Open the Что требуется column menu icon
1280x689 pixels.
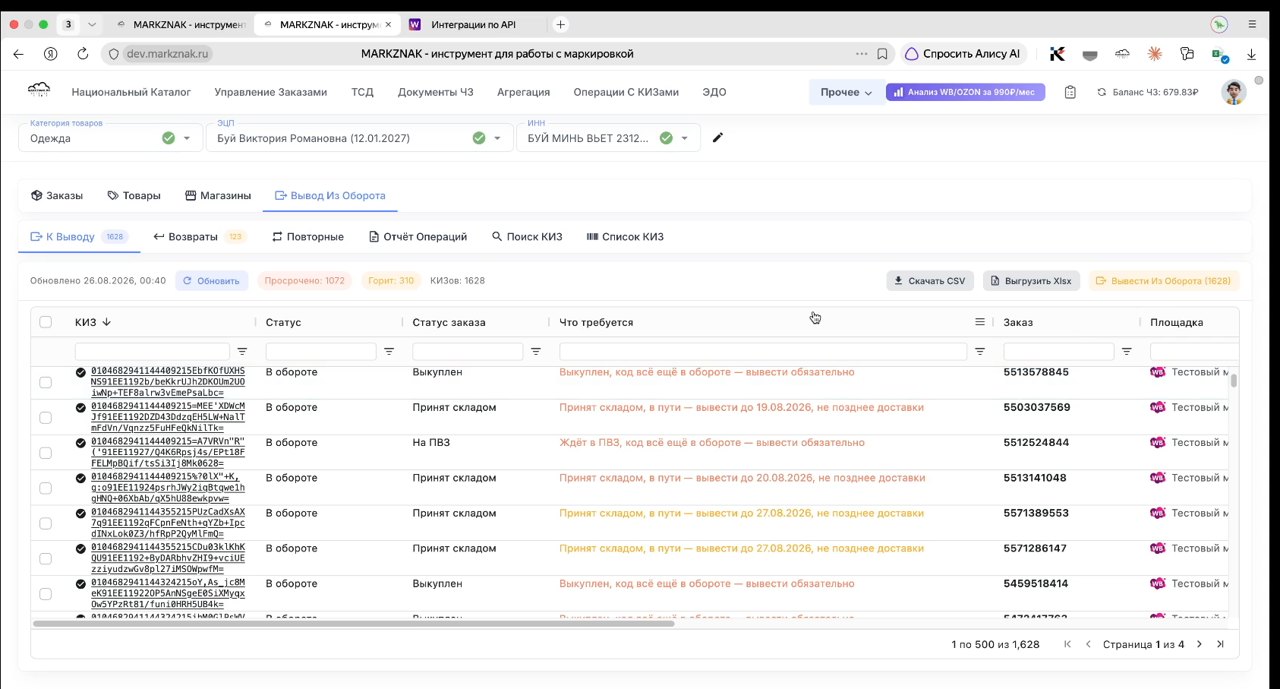pyautogui.click(x=980, y=322)
